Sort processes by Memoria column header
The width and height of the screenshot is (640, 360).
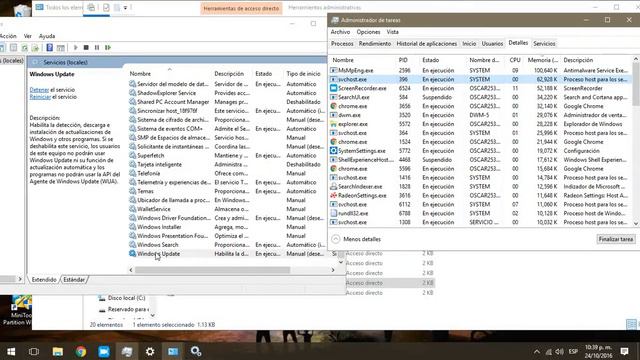[542, 60]
